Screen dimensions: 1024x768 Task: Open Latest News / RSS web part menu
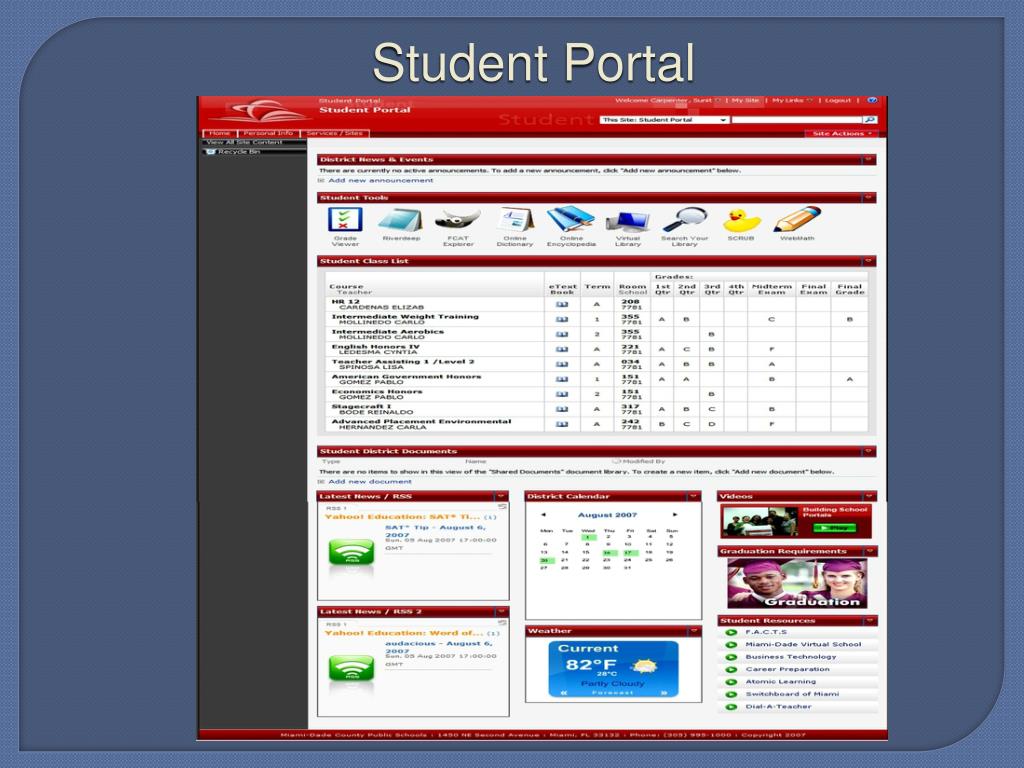pos(501,496)
